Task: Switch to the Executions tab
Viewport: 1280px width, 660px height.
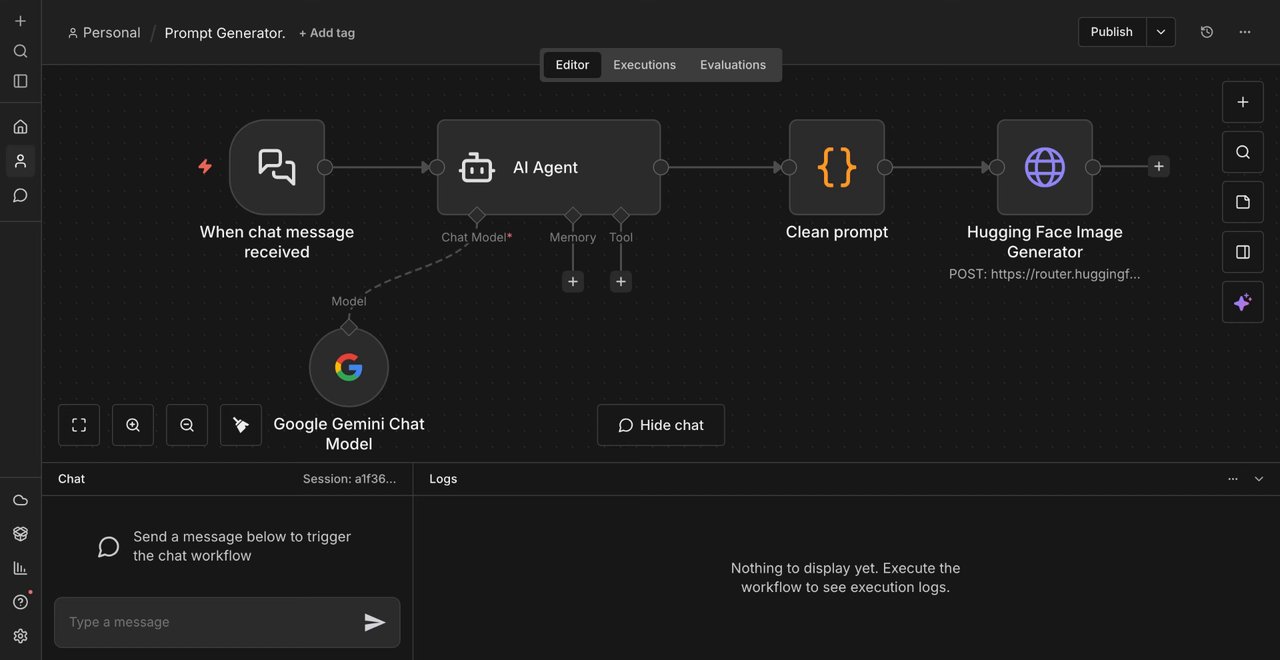Action: 644,65
